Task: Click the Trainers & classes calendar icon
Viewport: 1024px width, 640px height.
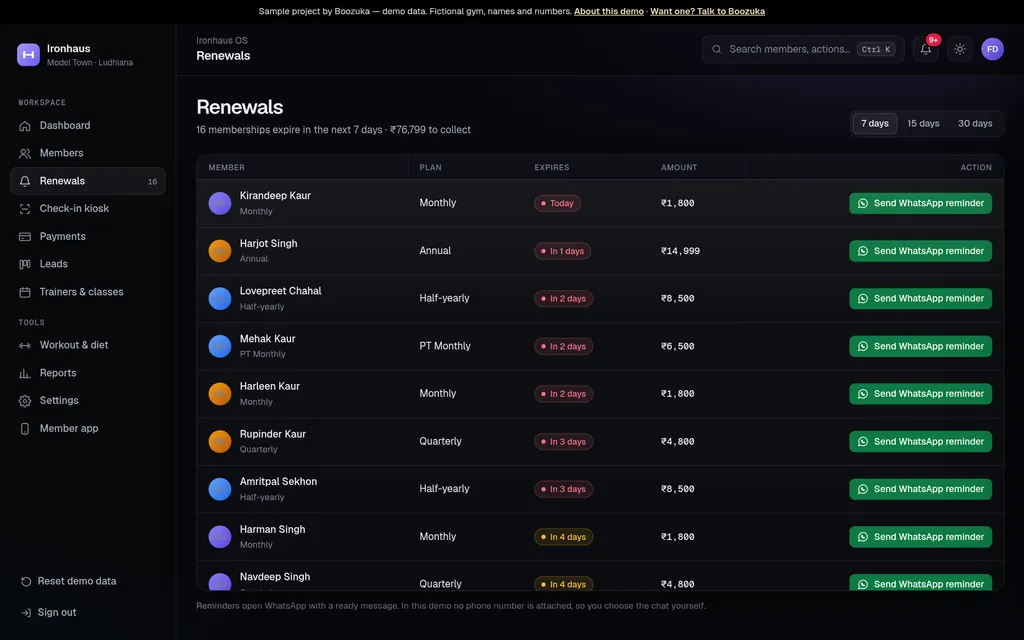Action: pos(25,292)
